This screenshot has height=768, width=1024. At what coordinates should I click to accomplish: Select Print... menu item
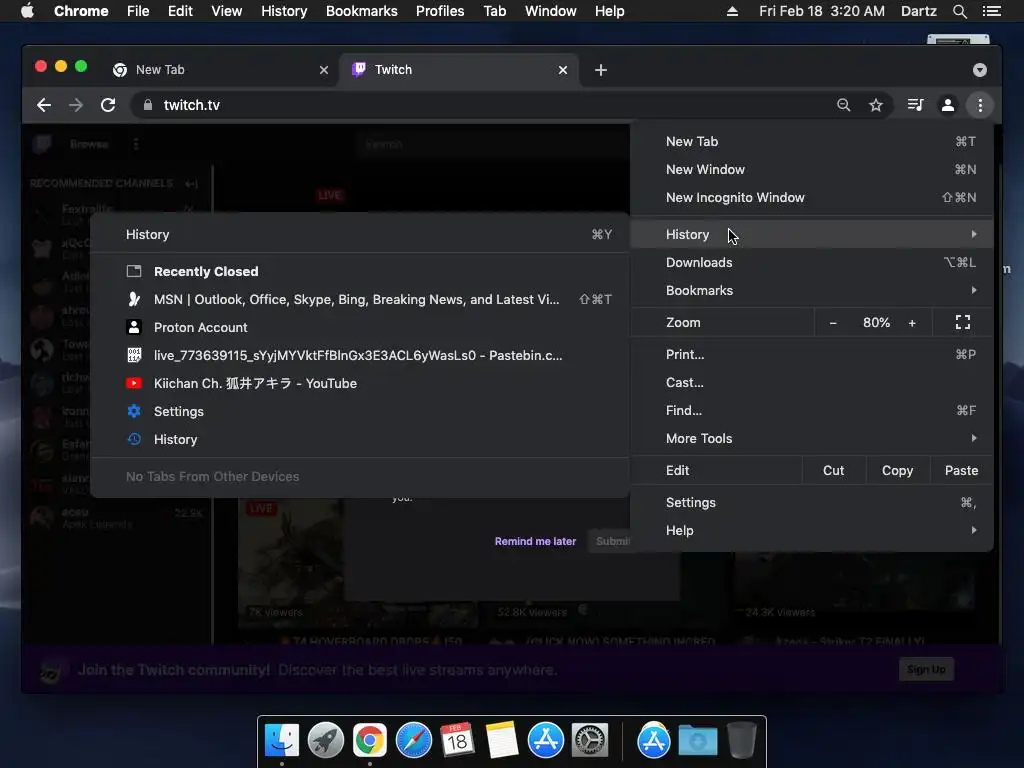point(812,355)
